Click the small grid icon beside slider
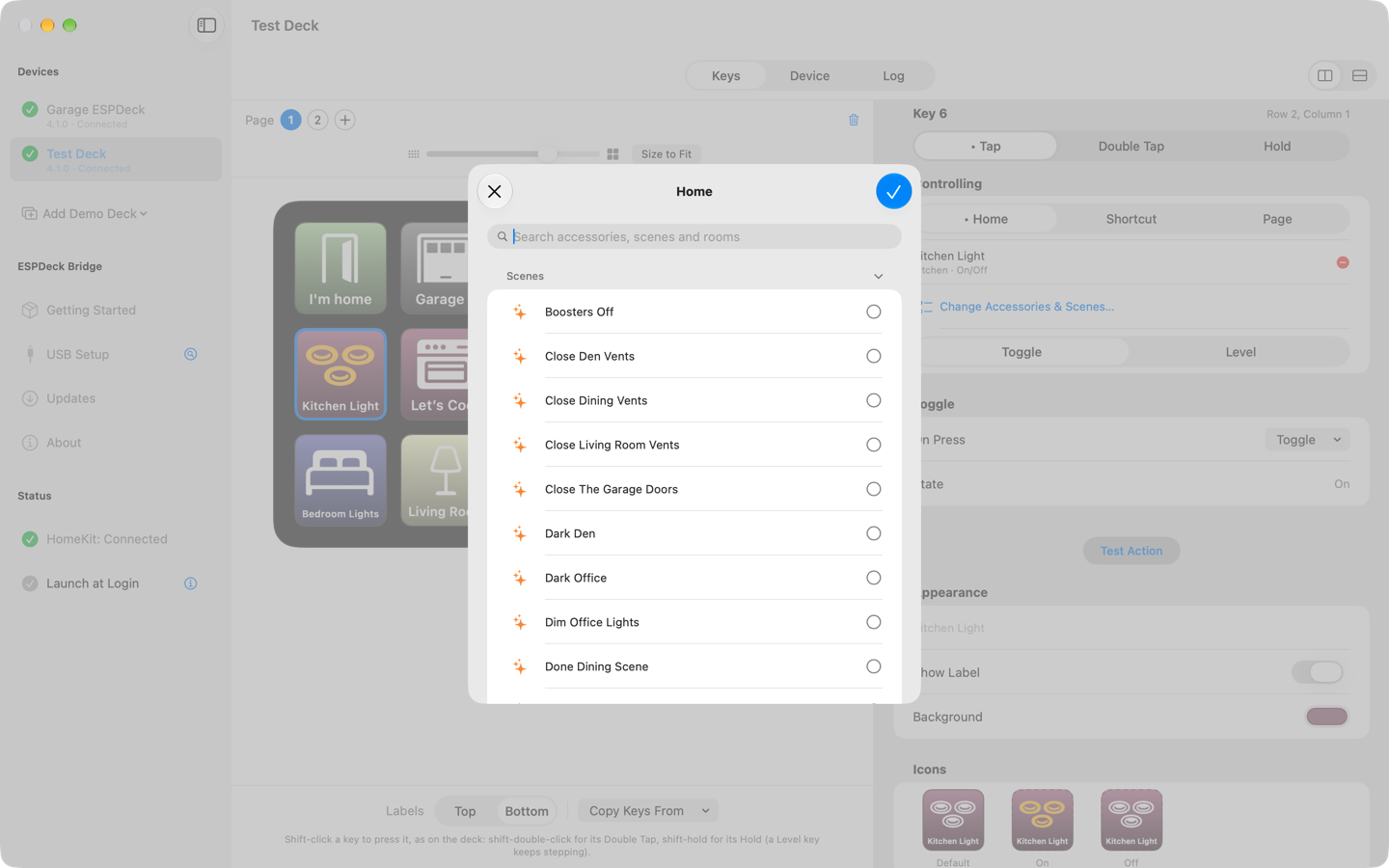The width and height of the screenshot is (1389, 868). click(414, 154)
